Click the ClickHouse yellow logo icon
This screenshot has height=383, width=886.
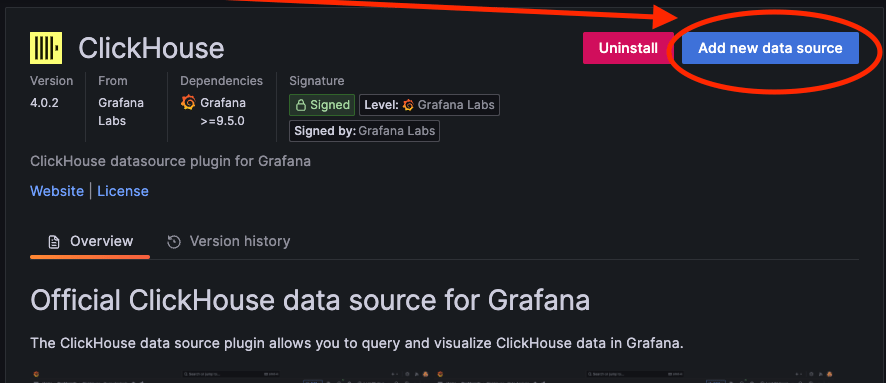(x=46, y=48)
